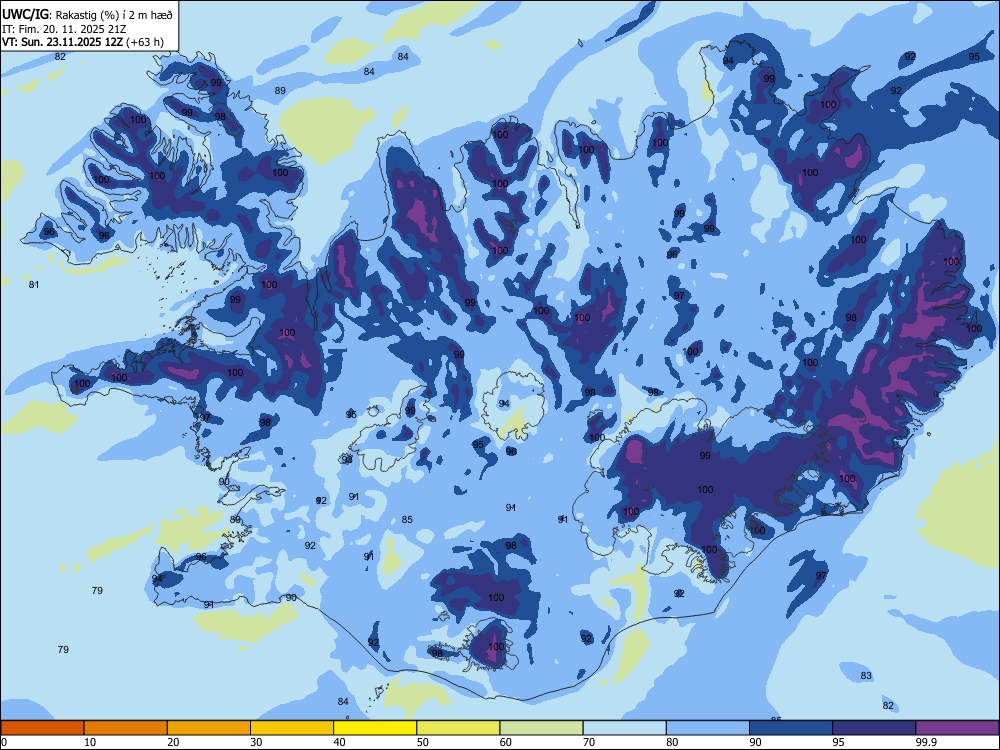
Task: Click the init time "IT: Fim. 20. 11. 2025 21Z"
Action: click(64, 29)
